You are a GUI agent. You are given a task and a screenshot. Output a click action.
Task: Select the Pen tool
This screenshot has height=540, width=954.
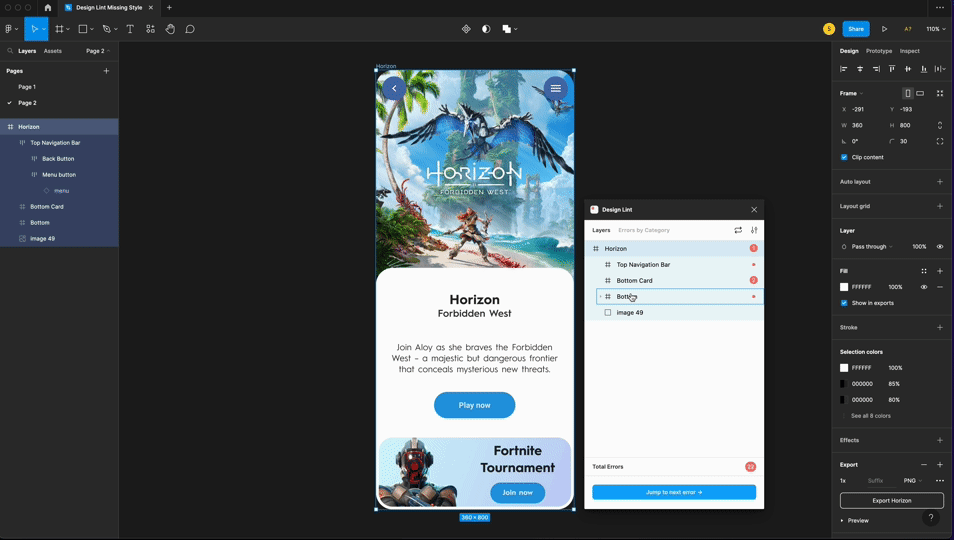click(x=106, y=29)
